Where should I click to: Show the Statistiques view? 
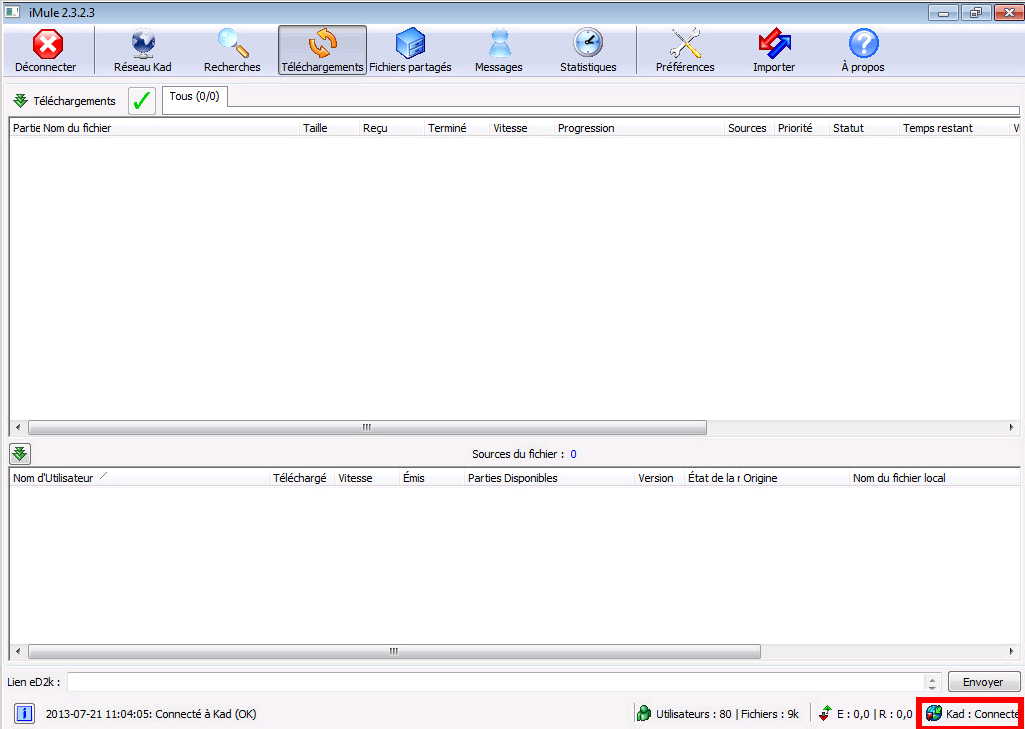pos(588,50)
